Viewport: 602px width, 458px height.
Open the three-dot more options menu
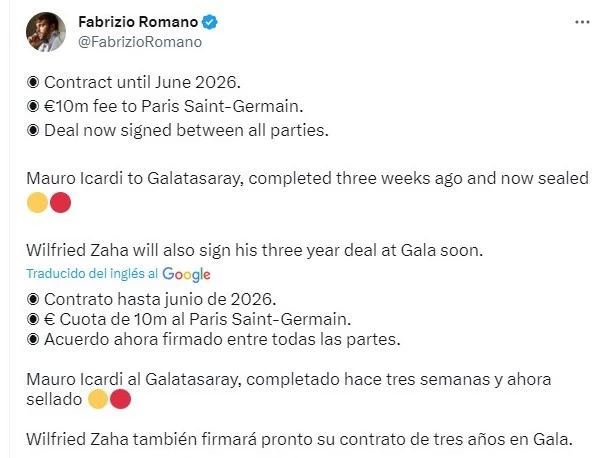tap(582, 22)
